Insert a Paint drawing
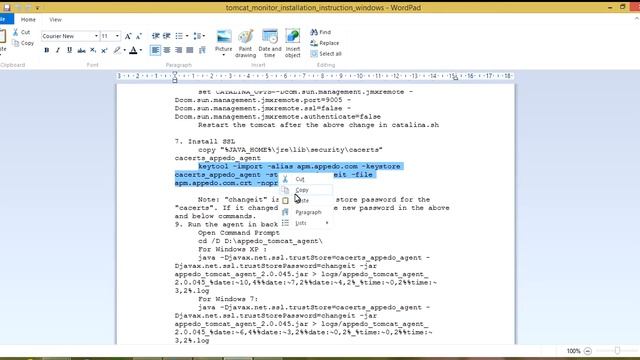This screenshot has height=360, width=640. click(245, 43)
